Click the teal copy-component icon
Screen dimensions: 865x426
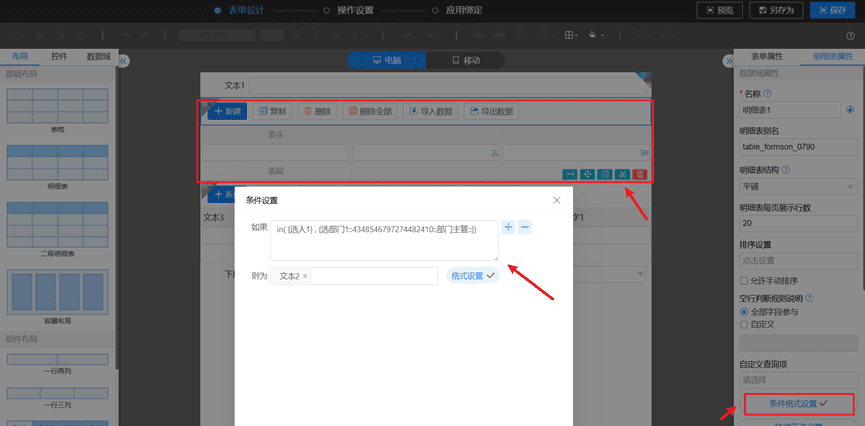pos(605,174)
